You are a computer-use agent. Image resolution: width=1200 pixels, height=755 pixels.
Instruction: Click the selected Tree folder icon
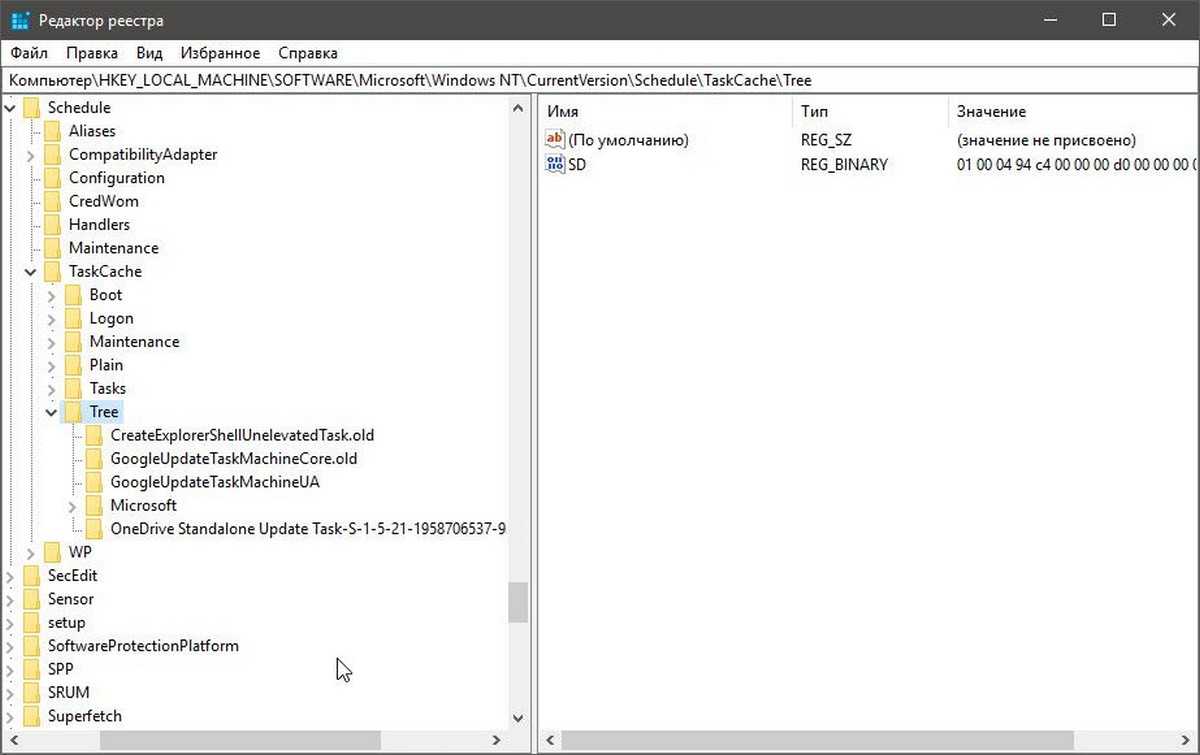(73, 412)
